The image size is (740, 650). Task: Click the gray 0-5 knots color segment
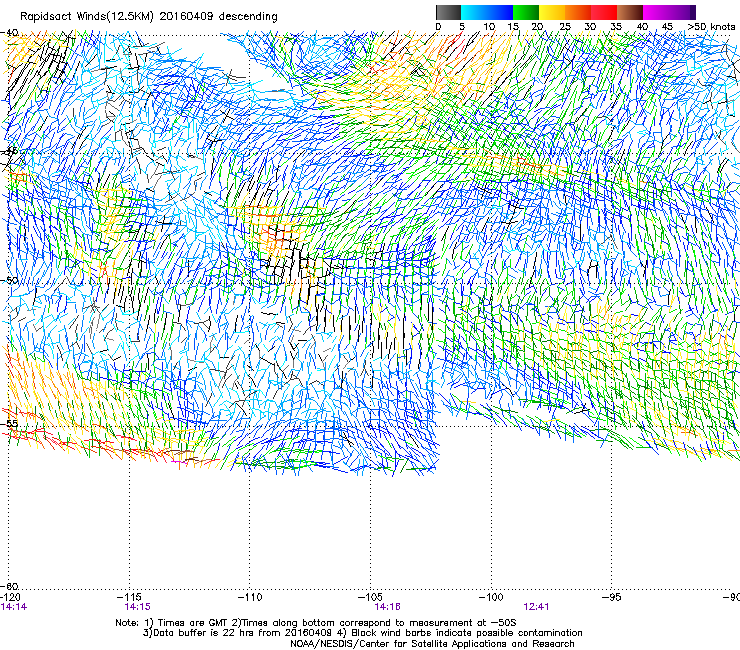pos(448,12)
